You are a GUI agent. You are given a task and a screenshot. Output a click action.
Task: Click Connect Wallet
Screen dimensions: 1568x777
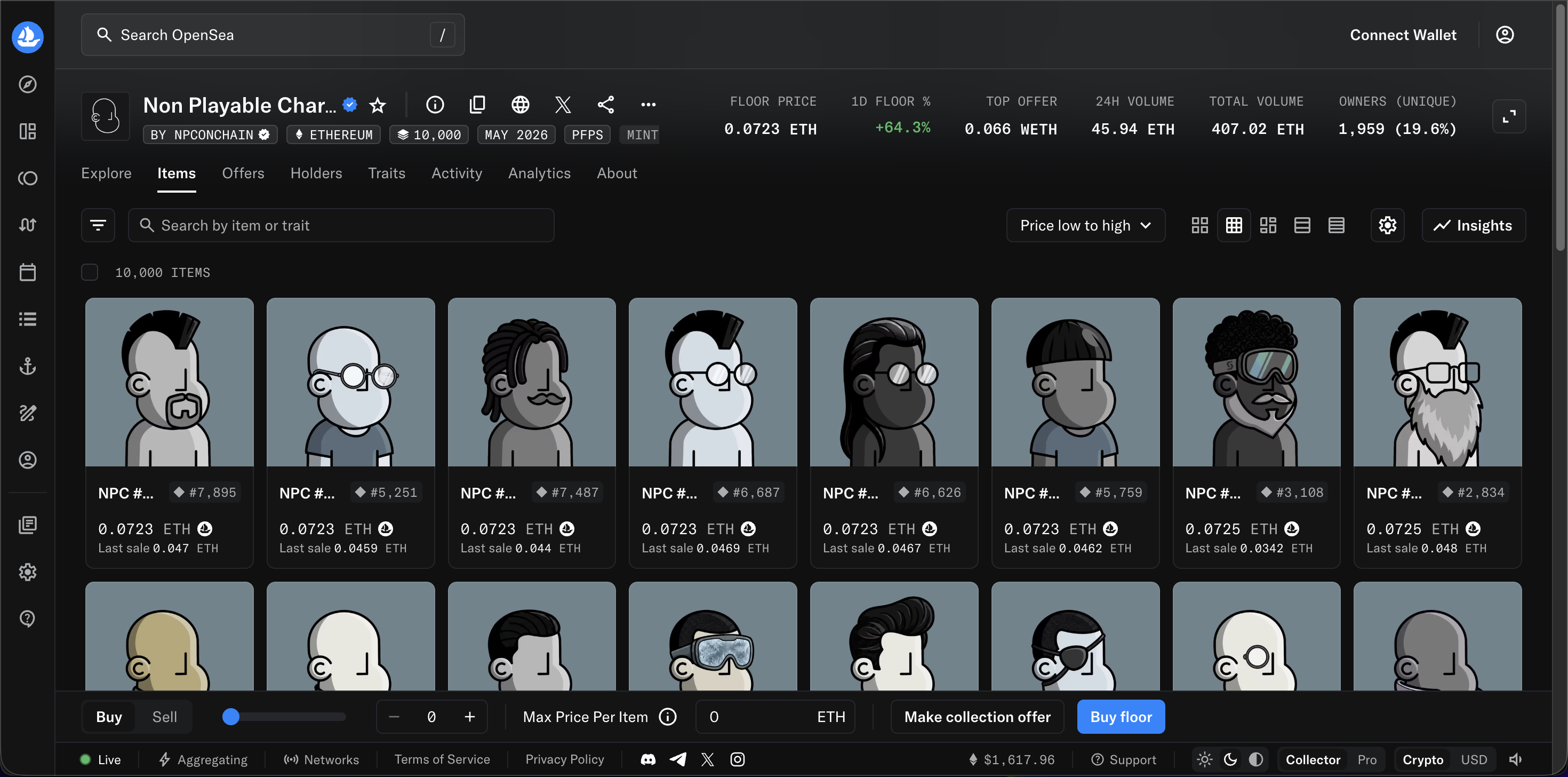click(1403, 35)
